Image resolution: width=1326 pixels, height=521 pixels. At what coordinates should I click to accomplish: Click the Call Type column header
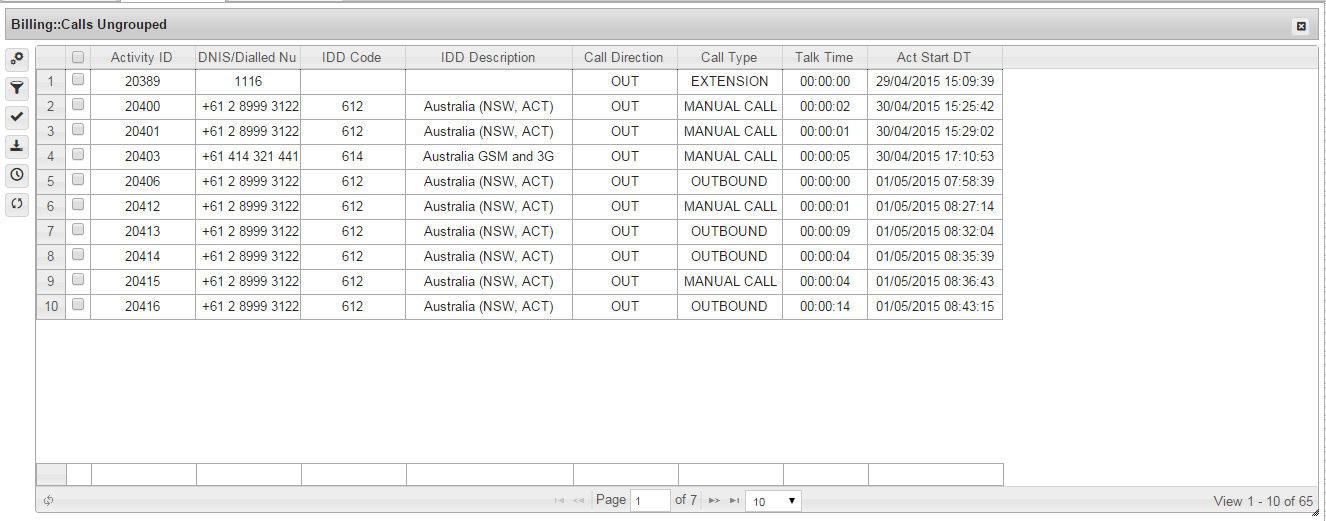coord(729,58)
